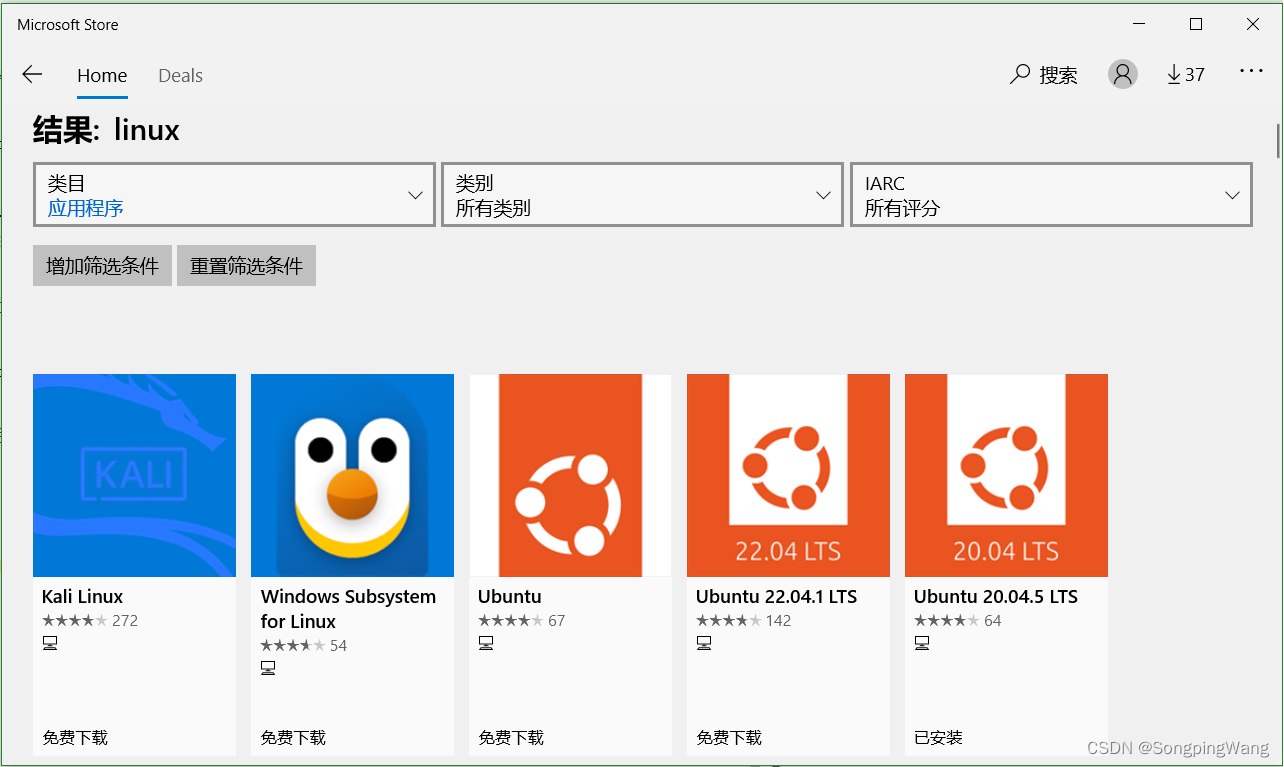Click Kali Linux 免费下载
This screenshot has height=767, width=1284.
point(75,738)
